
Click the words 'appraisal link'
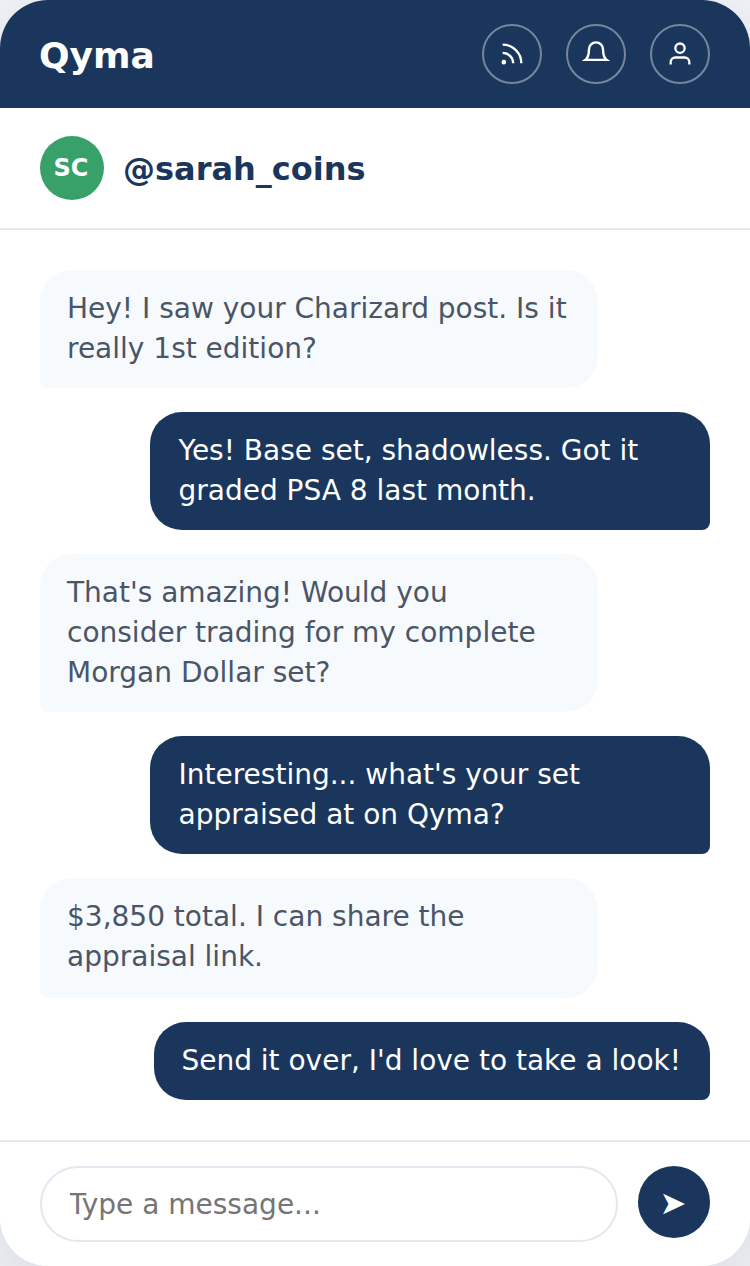pos(164,957)
